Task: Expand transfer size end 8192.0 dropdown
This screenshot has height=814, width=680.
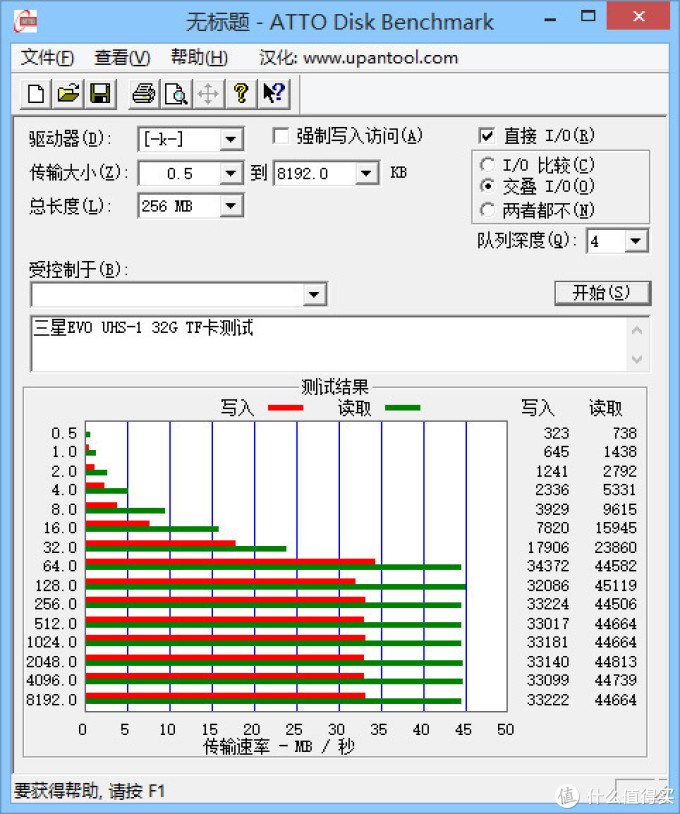Action: [366, 173]
